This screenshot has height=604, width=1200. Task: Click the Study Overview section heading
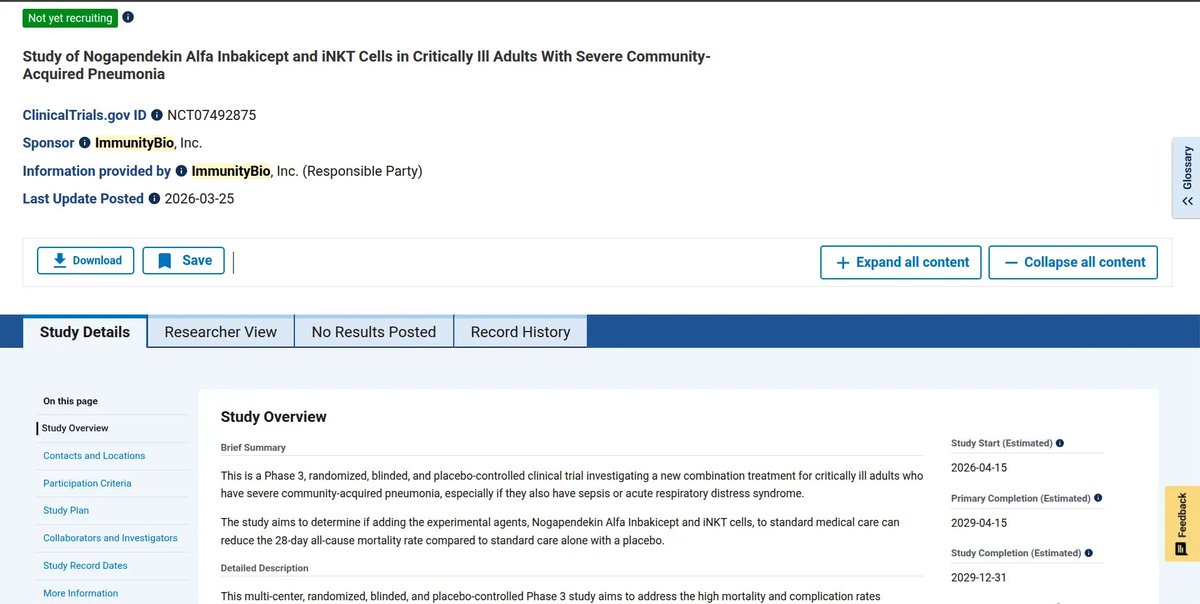click(x=274, y=417)
